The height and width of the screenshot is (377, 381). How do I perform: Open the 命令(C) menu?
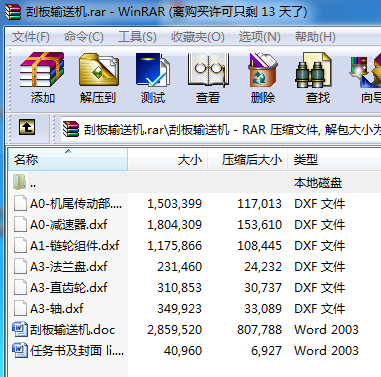coord(84,37)
